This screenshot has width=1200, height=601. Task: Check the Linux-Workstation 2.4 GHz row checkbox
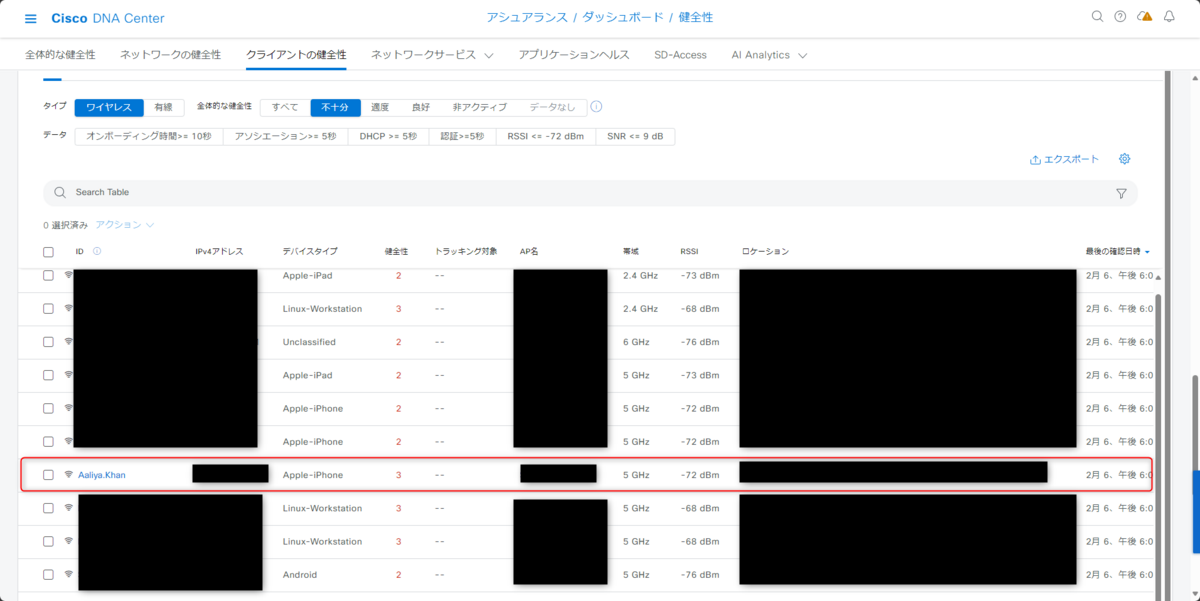48,309
